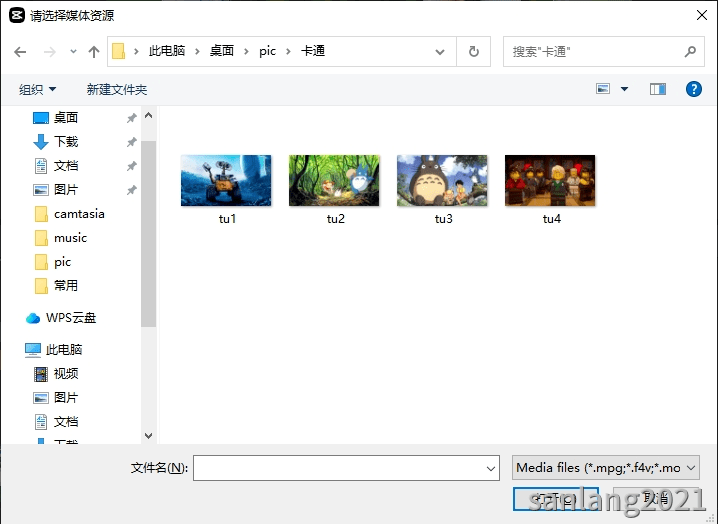
Task: Select pic in the address path
Action: coord(267,51)
